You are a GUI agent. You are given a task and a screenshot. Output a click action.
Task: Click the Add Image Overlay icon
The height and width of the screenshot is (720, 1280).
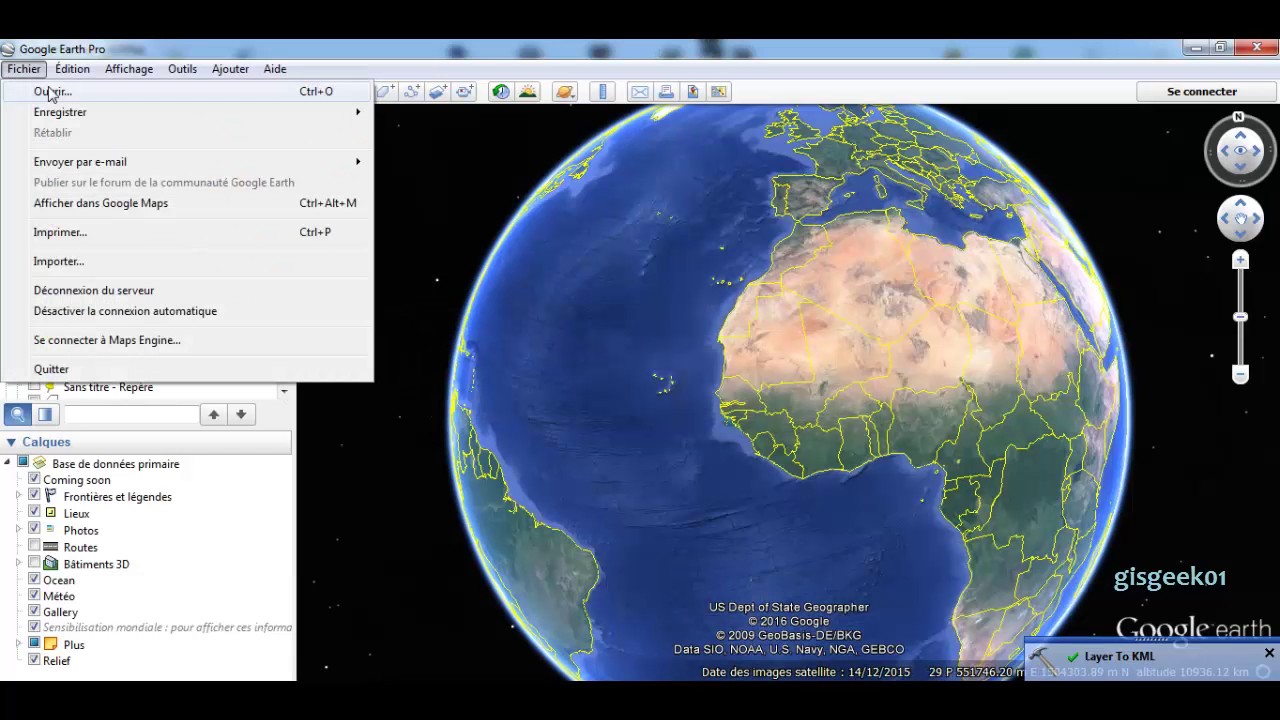point(438,91)
